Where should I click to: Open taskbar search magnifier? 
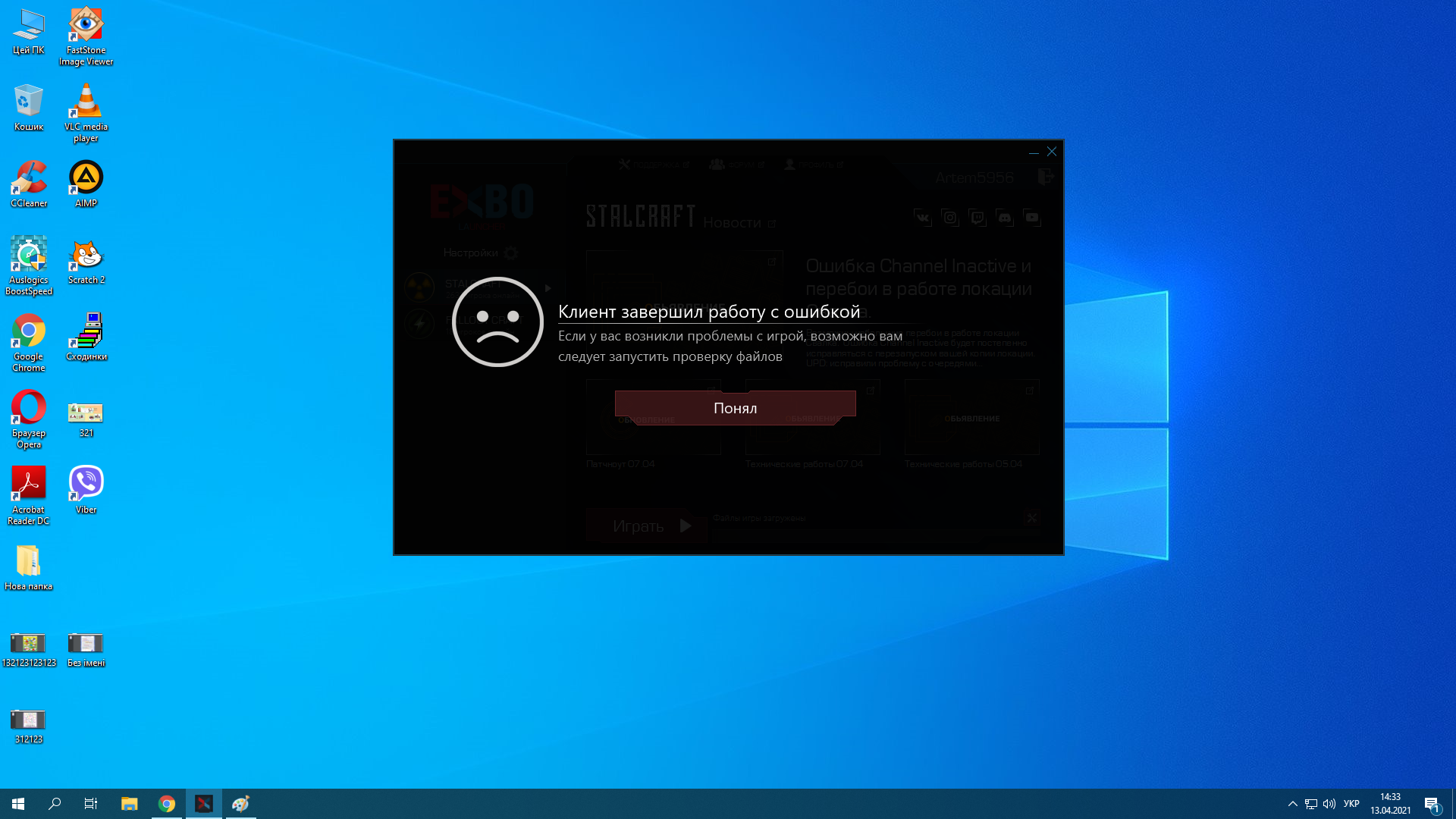55,804
